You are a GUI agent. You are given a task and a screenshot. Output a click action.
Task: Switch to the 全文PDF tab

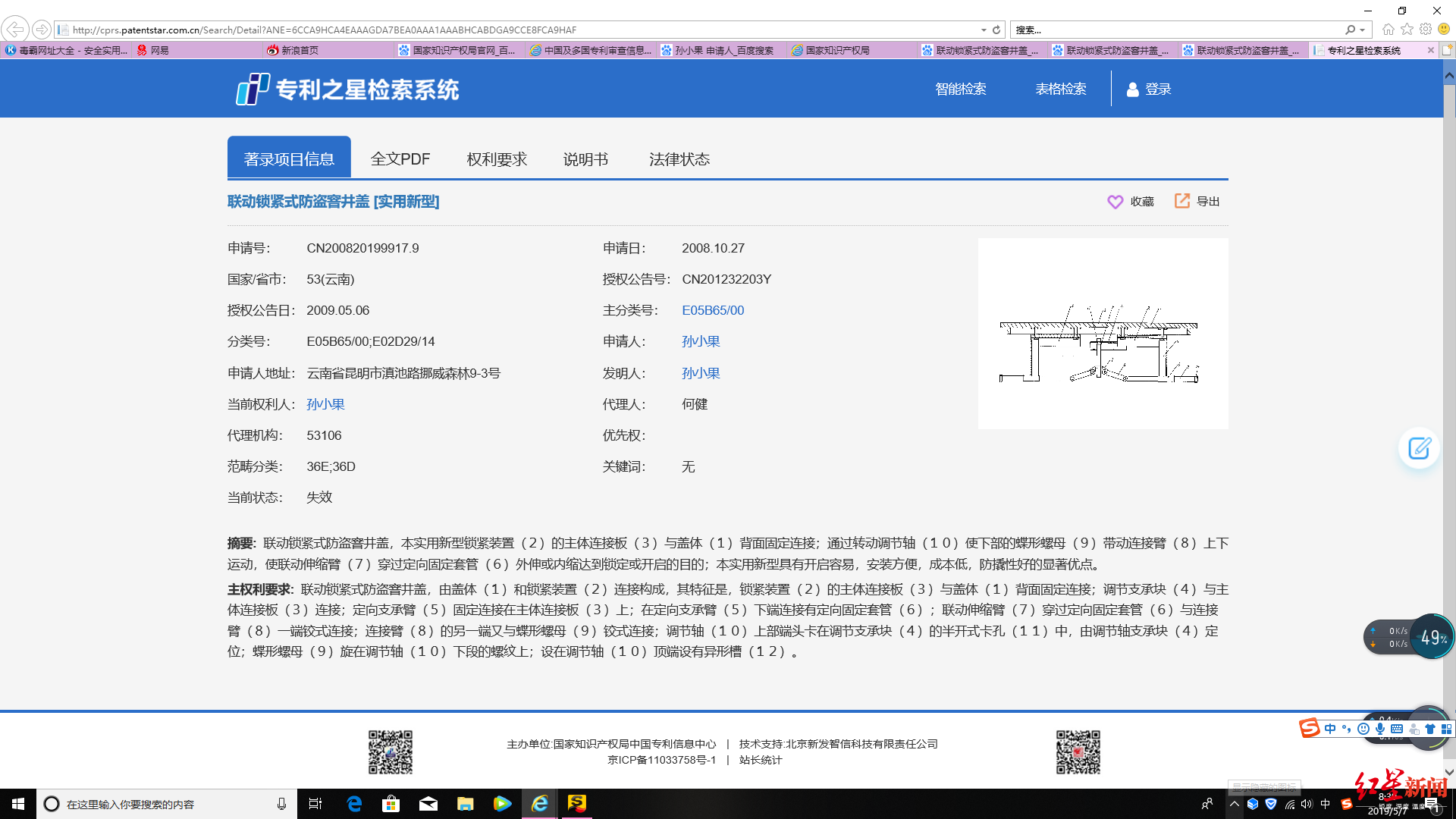(x=400, y=159)
